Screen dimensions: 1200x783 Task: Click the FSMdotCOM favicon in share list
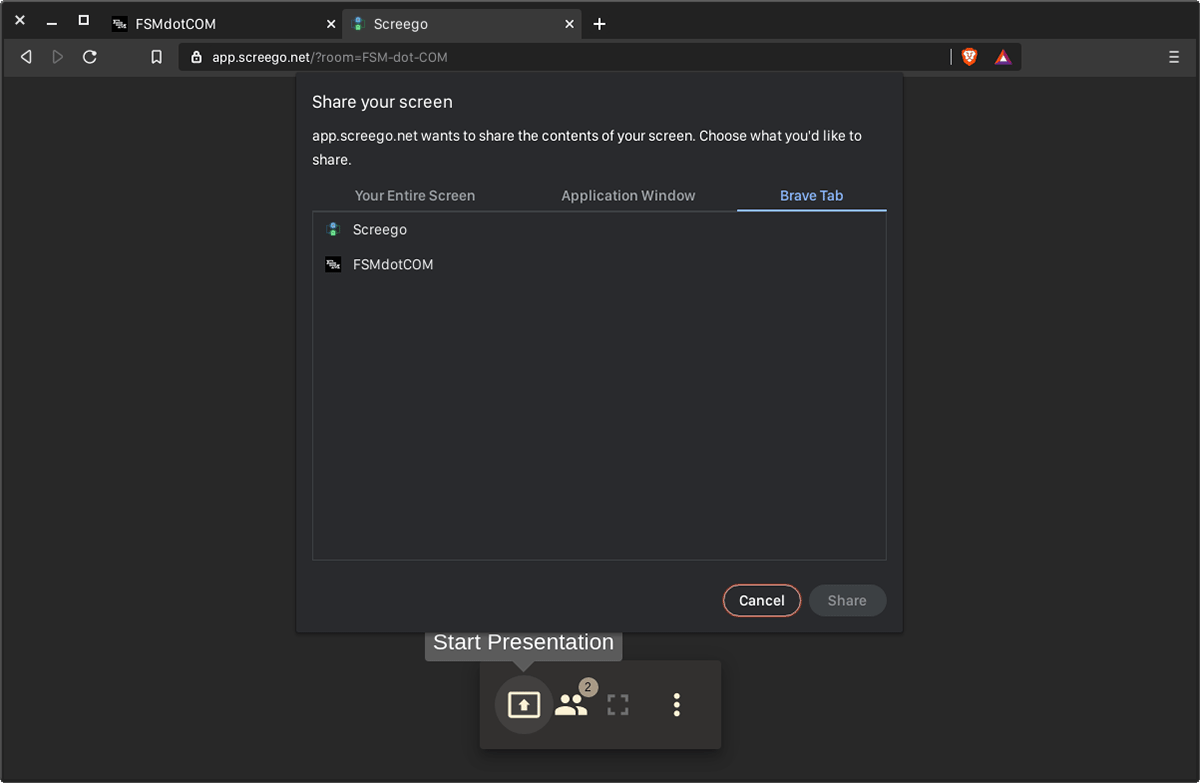pos(333,265)
